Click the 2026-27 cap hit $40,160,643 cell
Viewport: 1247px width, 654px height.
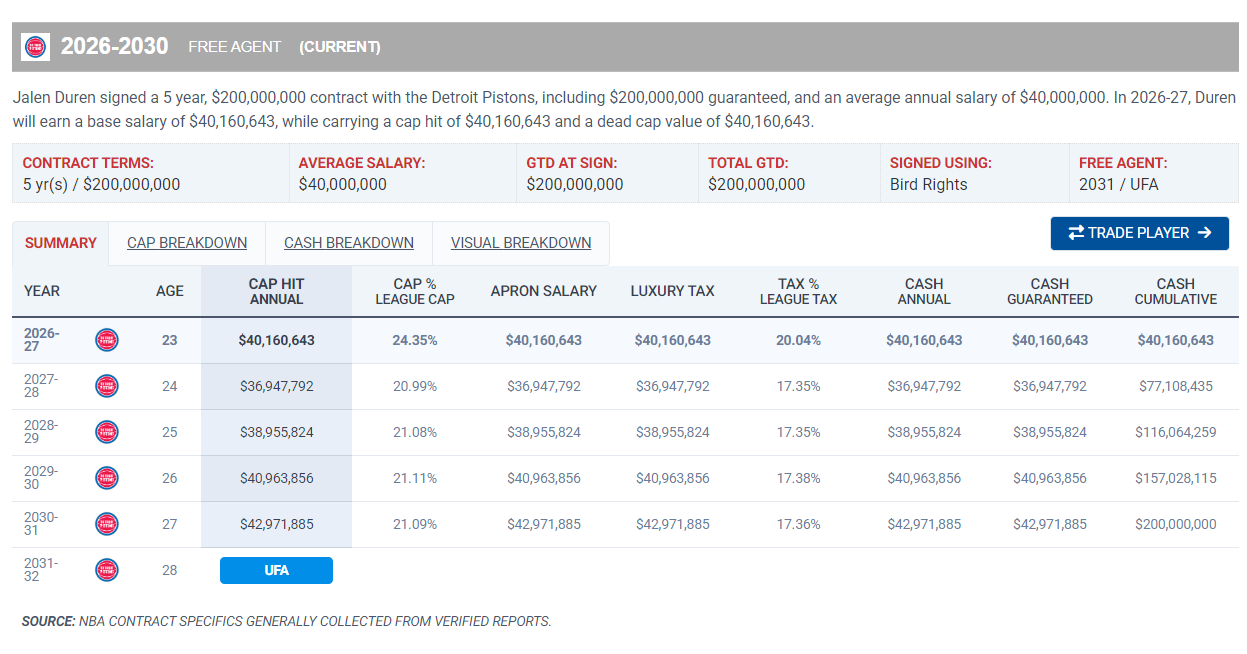277,340
